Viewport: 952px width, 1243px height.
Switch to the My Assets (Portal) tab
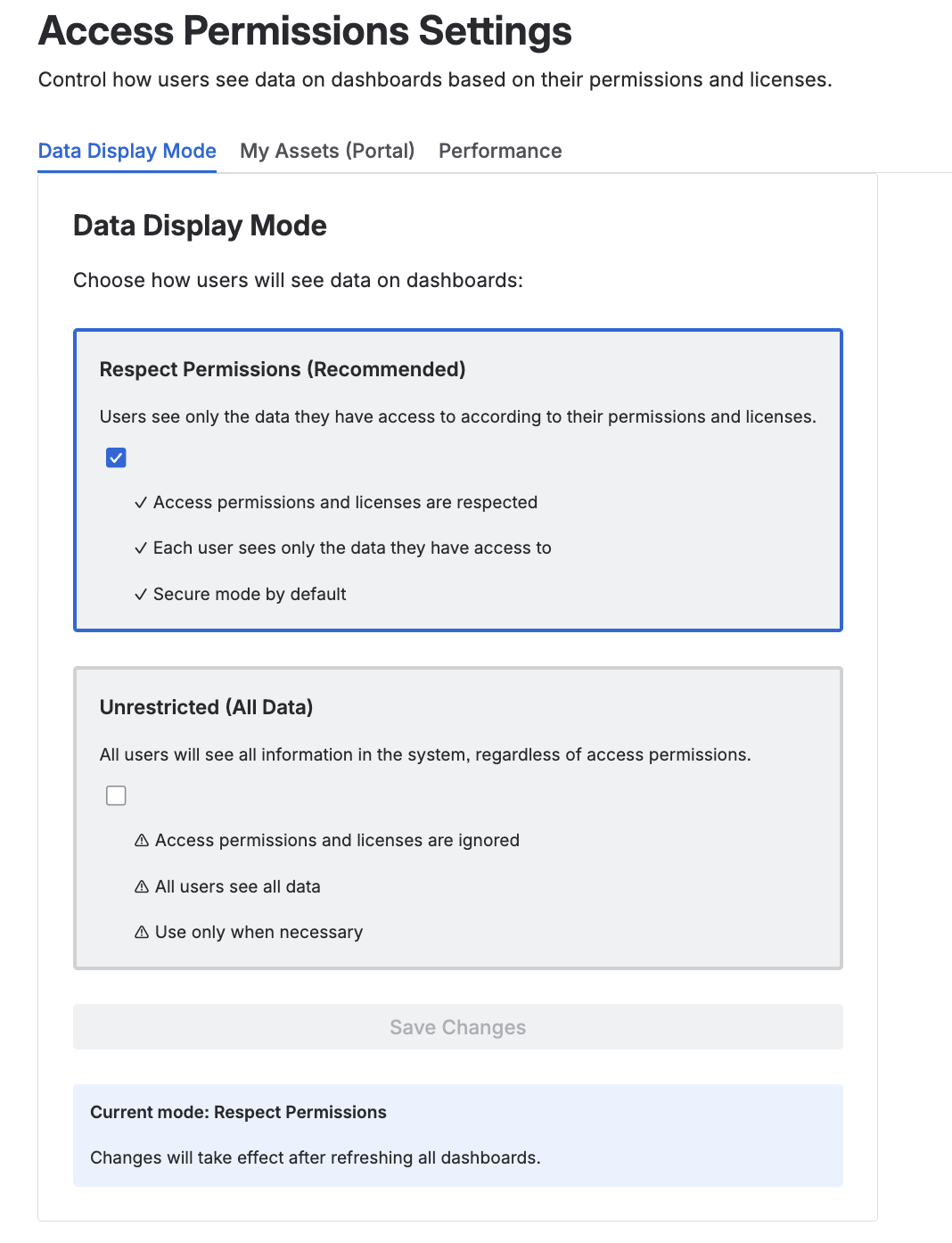[327, 151]
